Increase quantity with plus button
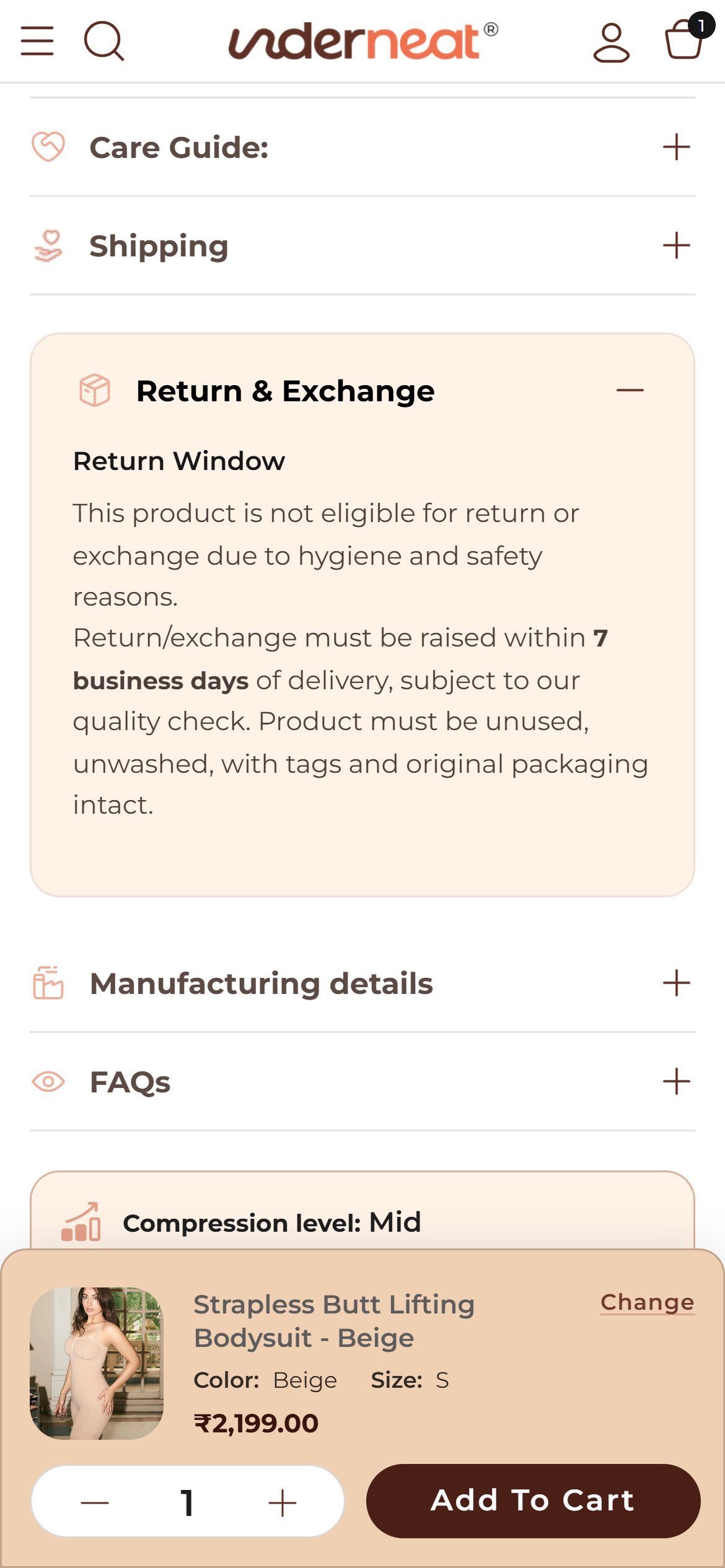The height and width of the screenshot is (1568, 725). [283, 1502]
